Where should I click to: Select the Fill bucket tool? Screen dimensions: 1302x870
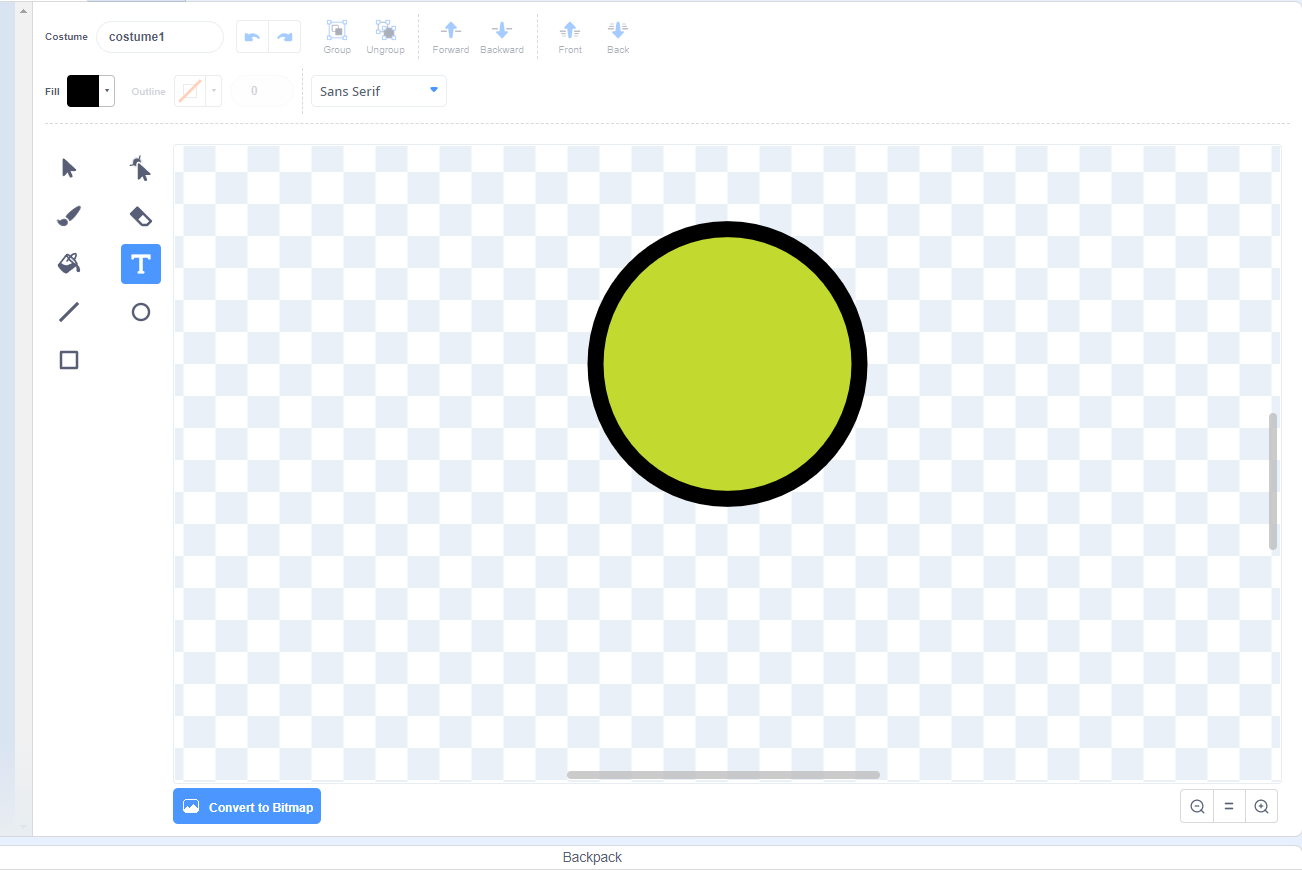pos(68,263)
